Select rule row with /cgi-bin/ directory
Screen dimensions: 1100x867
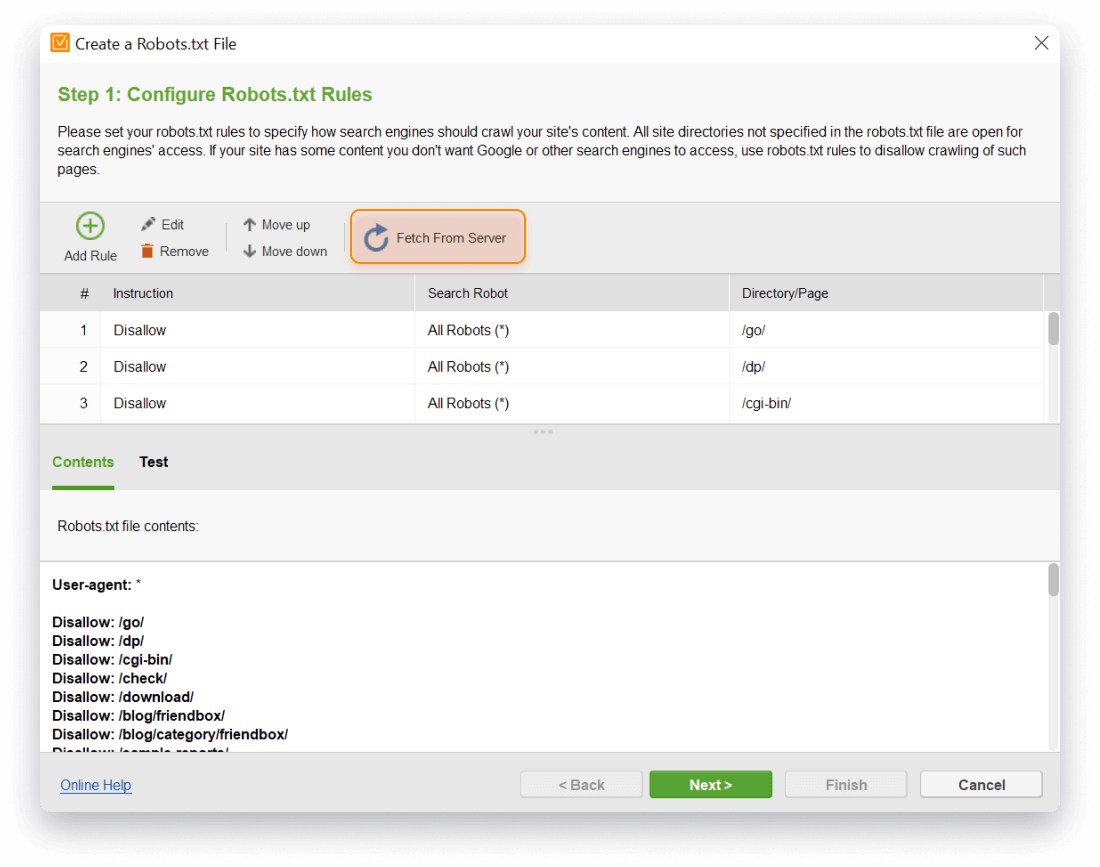(542, 403)
